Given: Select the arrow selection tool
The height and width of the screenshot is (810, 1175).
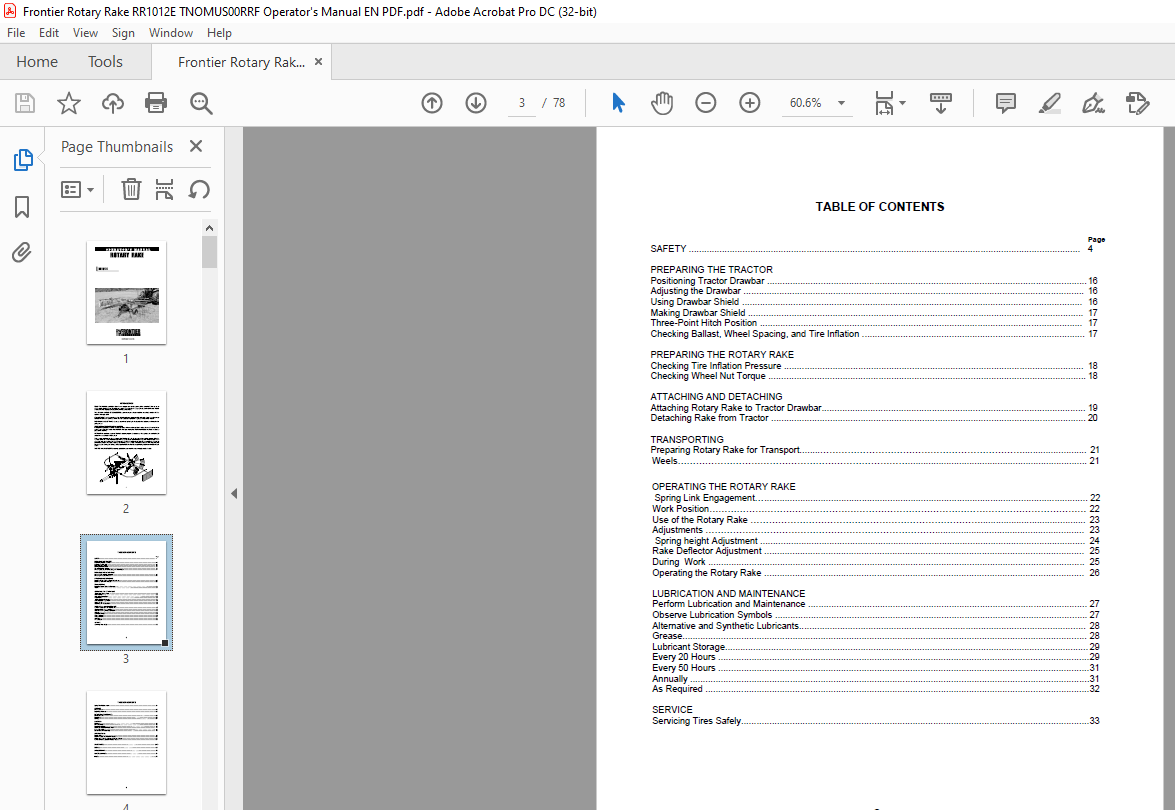Looking at the screenshot, I should [x=618, y=103].
